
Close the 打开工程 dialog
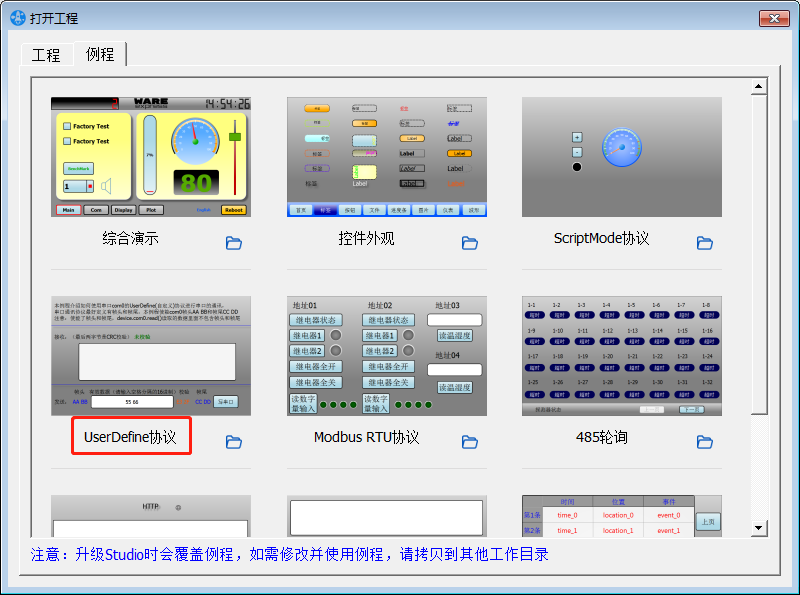[x=774, y=18]
